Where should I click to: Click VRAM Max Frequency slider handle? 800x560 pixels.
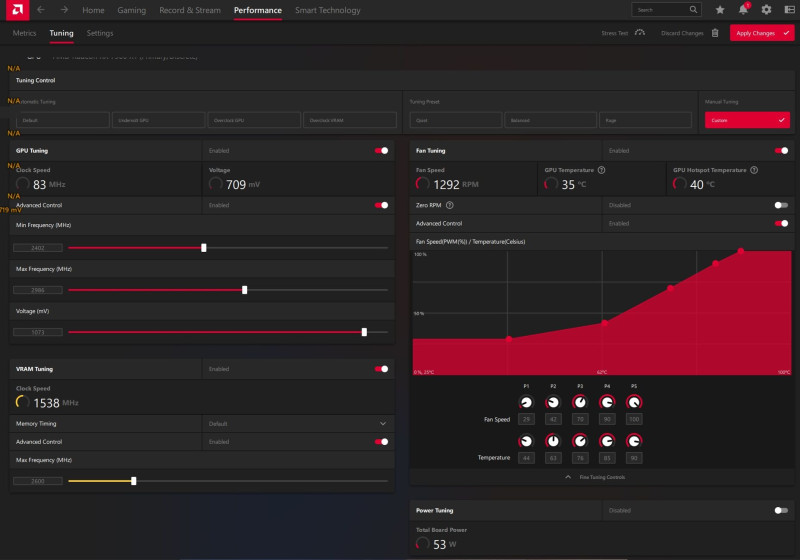coord(134,481)
